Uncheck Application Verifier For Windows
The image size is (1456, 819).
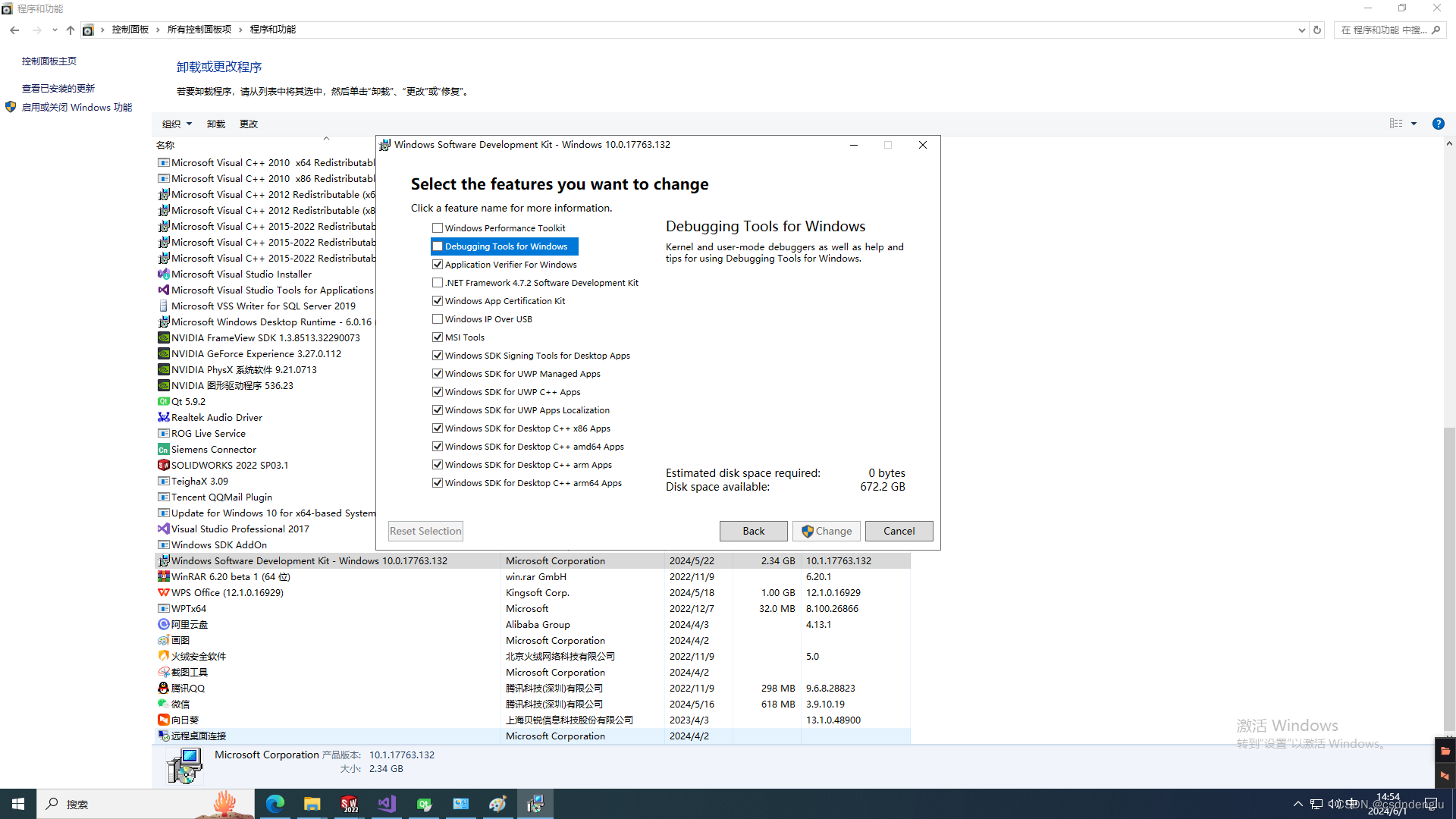click(x=438, y=265)
